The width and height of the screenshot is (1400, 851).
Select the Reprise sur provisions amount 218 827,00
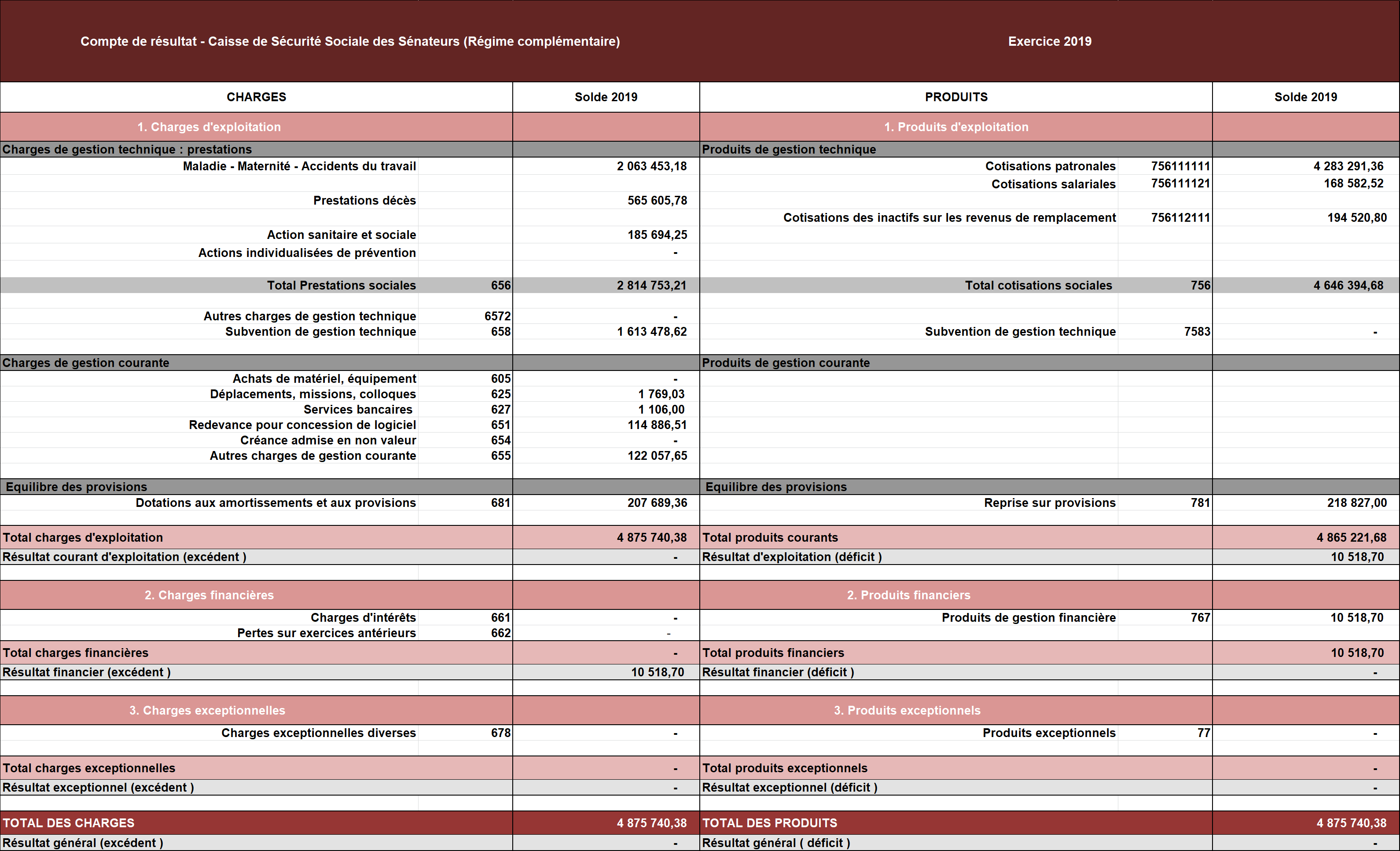[1356, 503]
